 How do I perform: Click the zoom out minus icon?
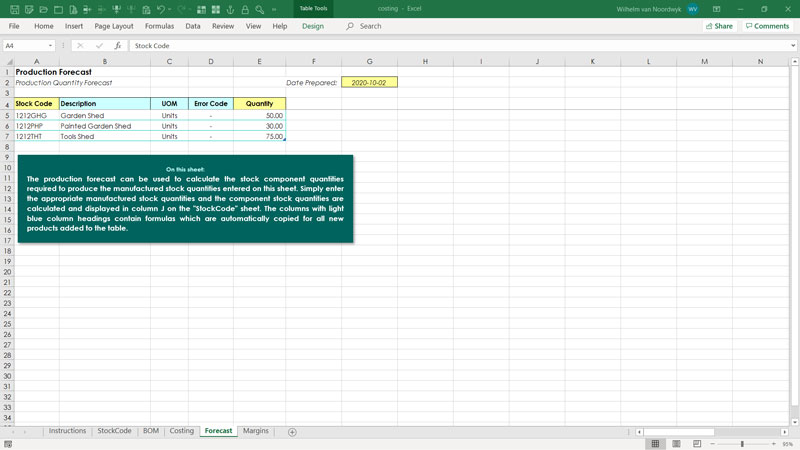[713, 444]
